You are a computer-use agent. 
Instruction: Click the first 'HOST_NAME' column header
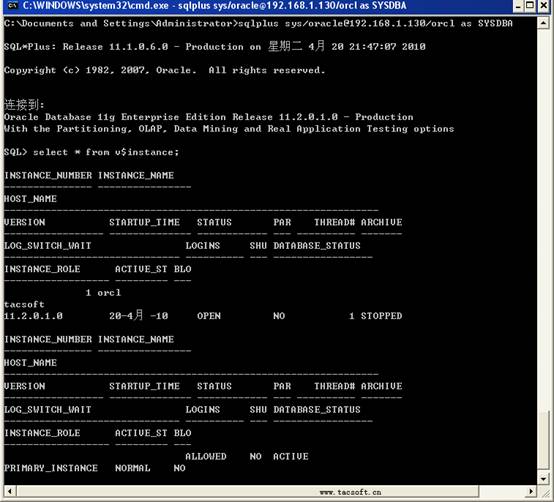30,199
